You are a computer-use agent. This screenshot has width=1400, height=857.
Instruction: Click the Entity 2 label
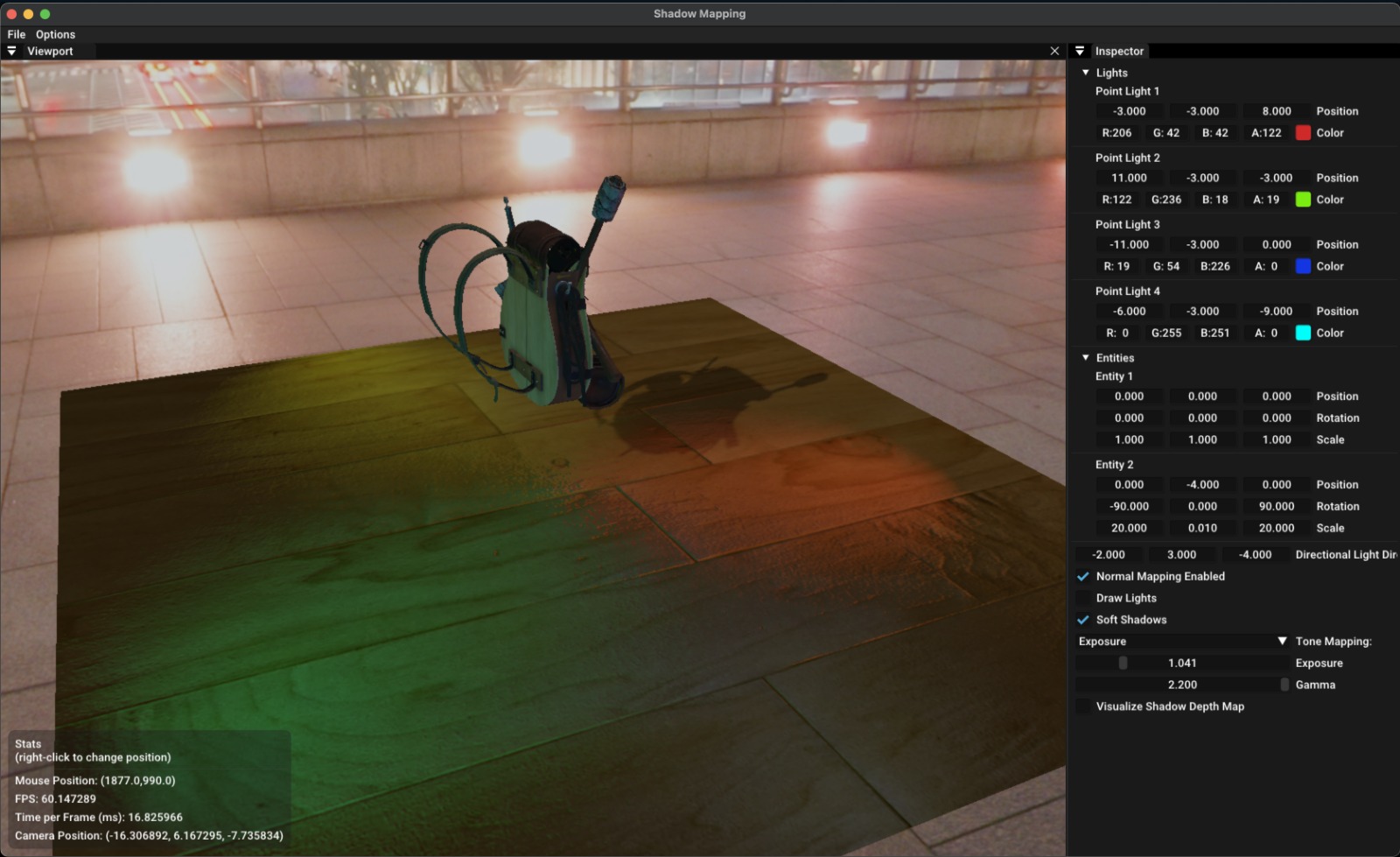[1115, 465]
